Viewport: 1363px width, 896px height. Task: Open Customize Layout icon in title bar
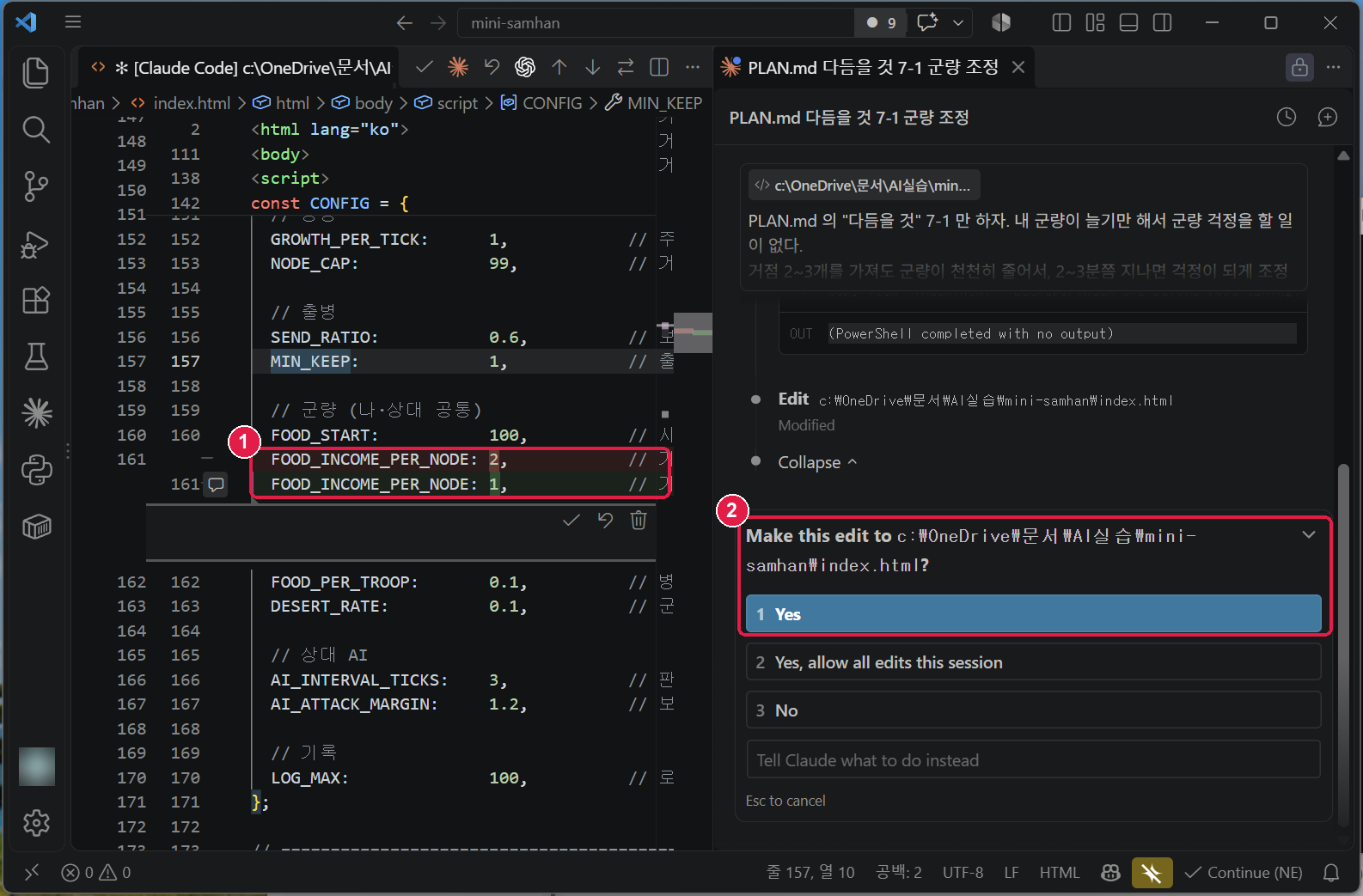point(1095,23)
